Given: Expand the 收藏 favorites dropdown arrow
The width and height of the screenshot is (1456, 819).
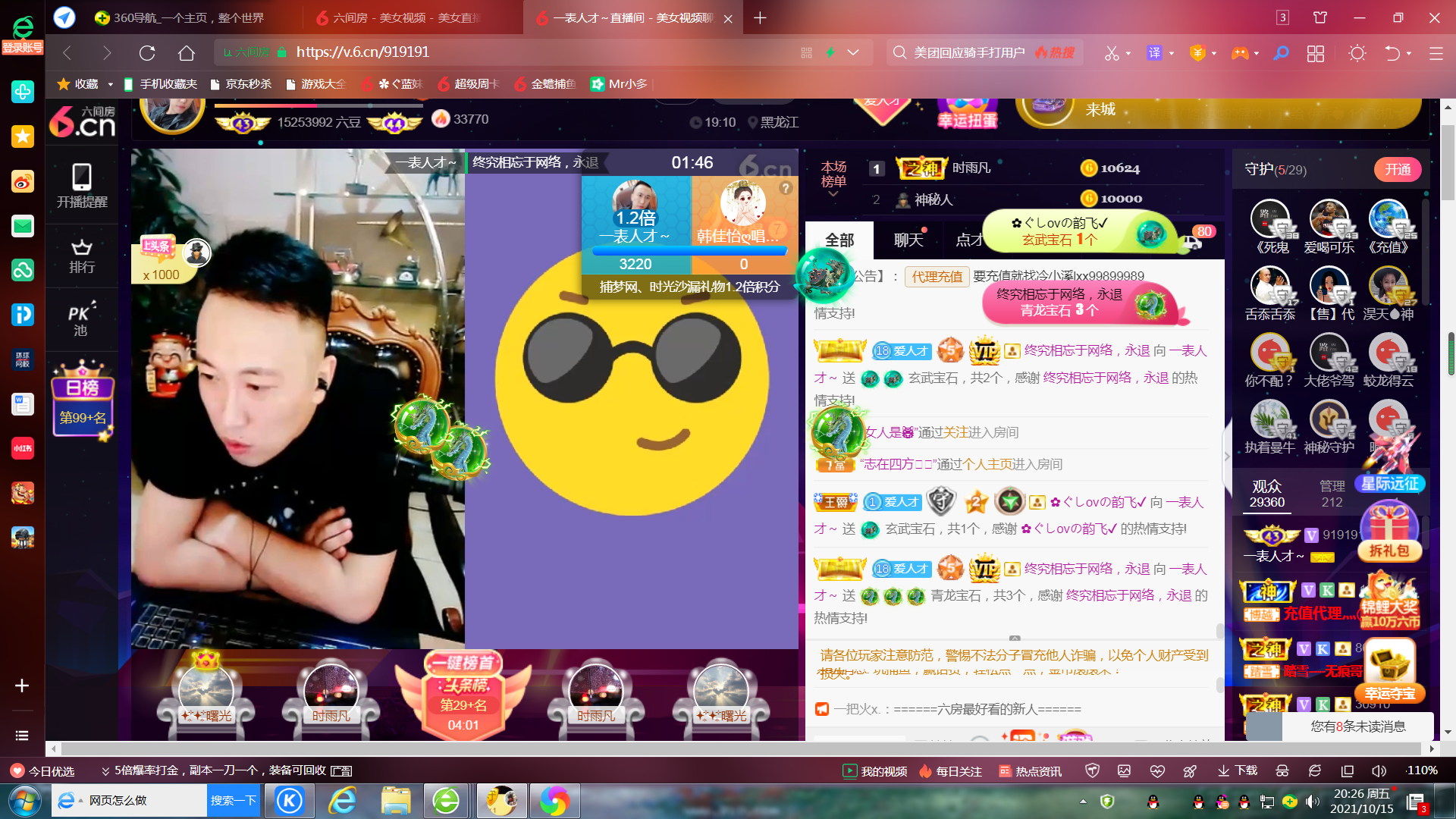Looking at the screenshot, I should point(110,84).
